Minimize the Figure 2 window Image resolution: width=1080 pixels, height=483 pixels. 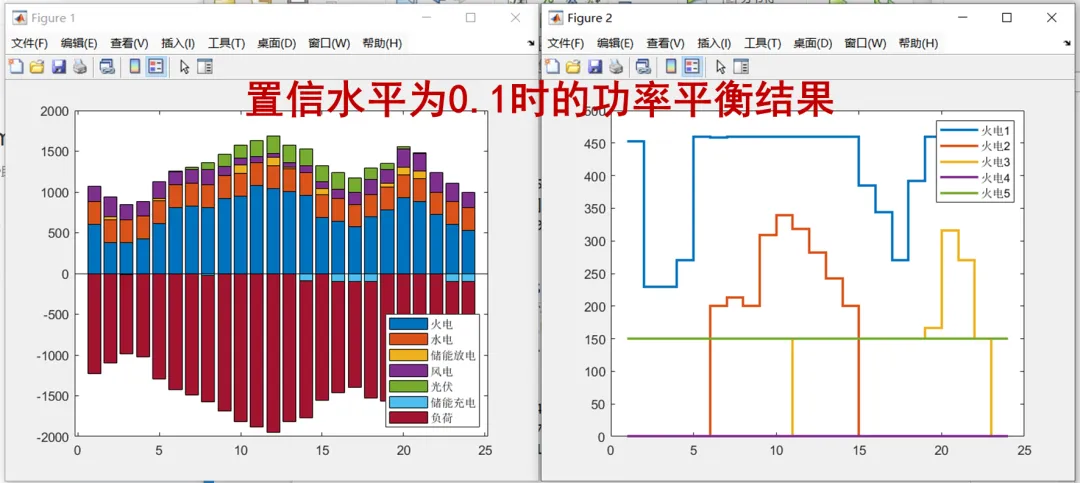point(964,18)
